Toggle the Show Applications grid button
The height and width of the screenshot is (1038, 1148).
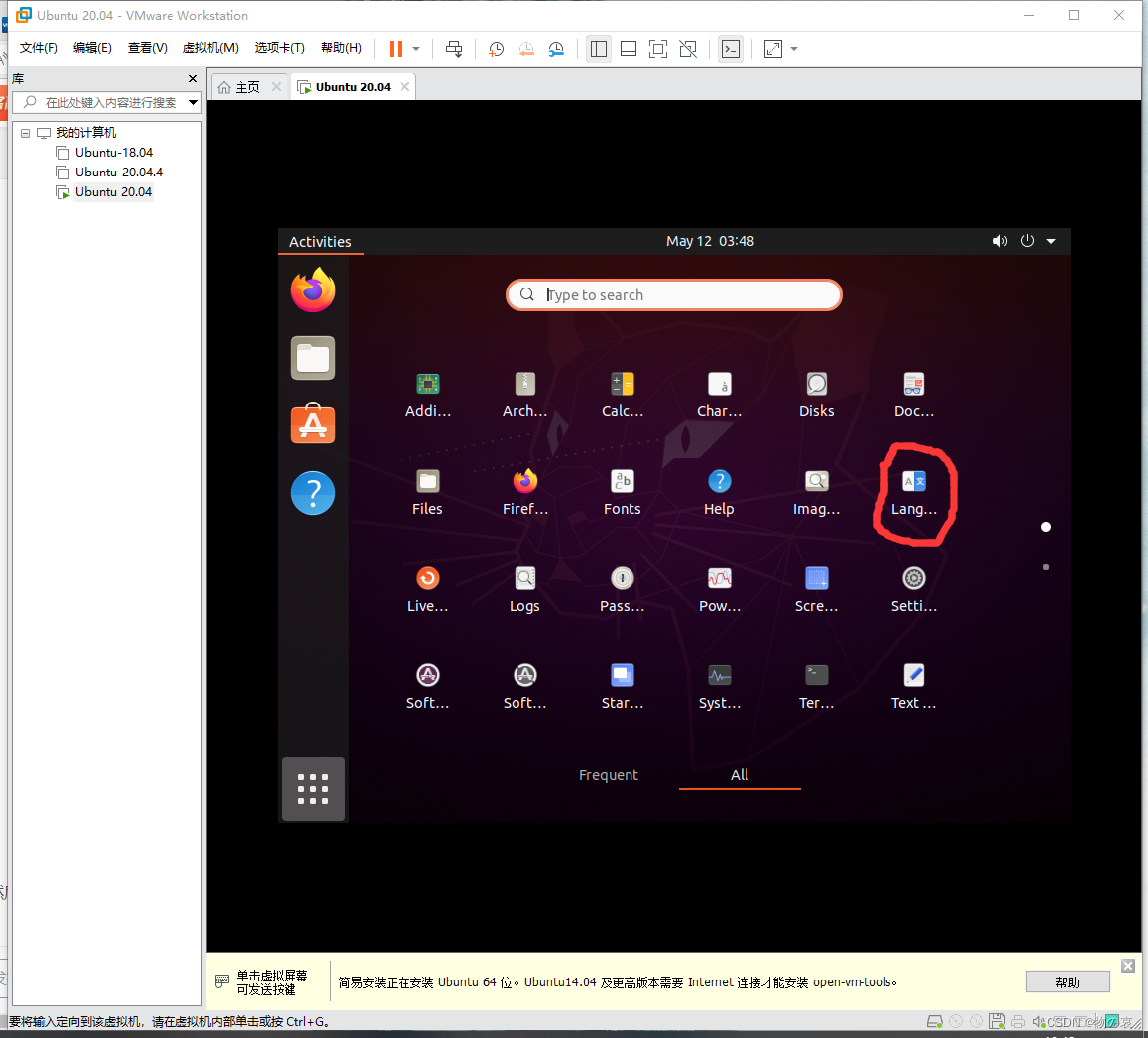pyautogui.click(x=313, y=789)
